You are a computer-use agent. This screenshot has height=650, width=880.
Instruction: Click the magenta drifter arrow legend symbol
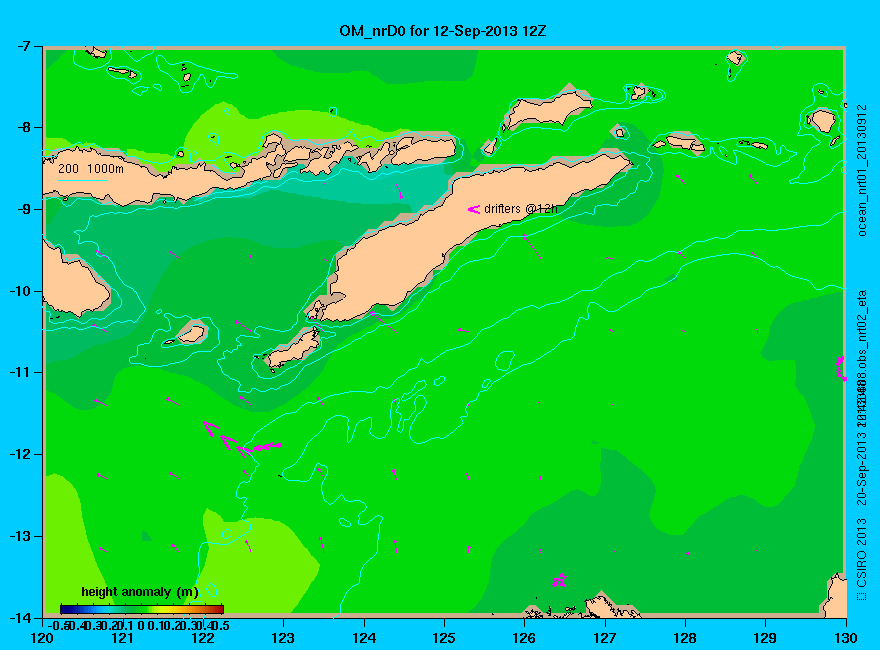tap(474, 209)
